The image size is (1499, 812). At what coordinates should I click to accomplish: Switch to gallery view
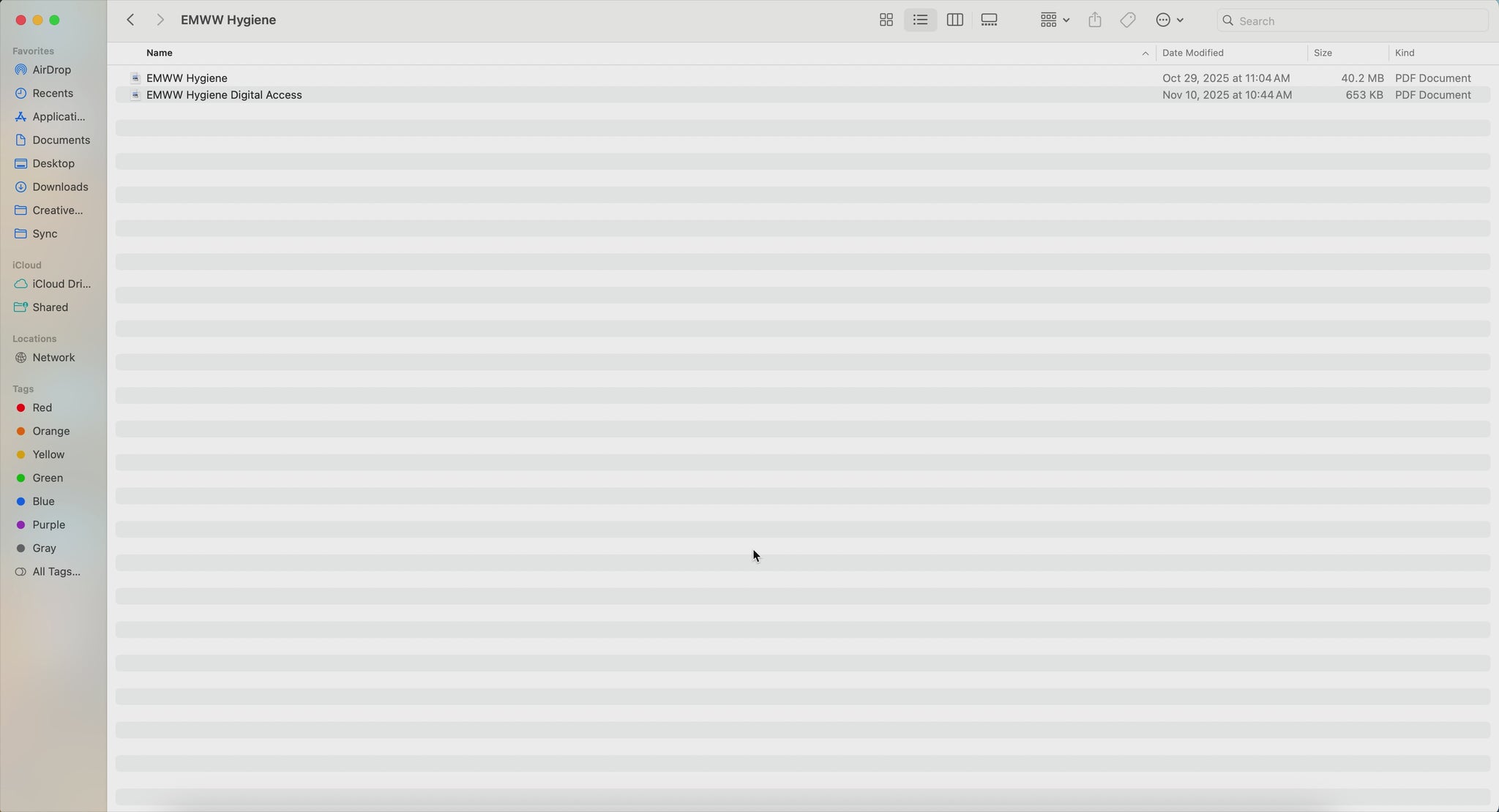point(989,20)
